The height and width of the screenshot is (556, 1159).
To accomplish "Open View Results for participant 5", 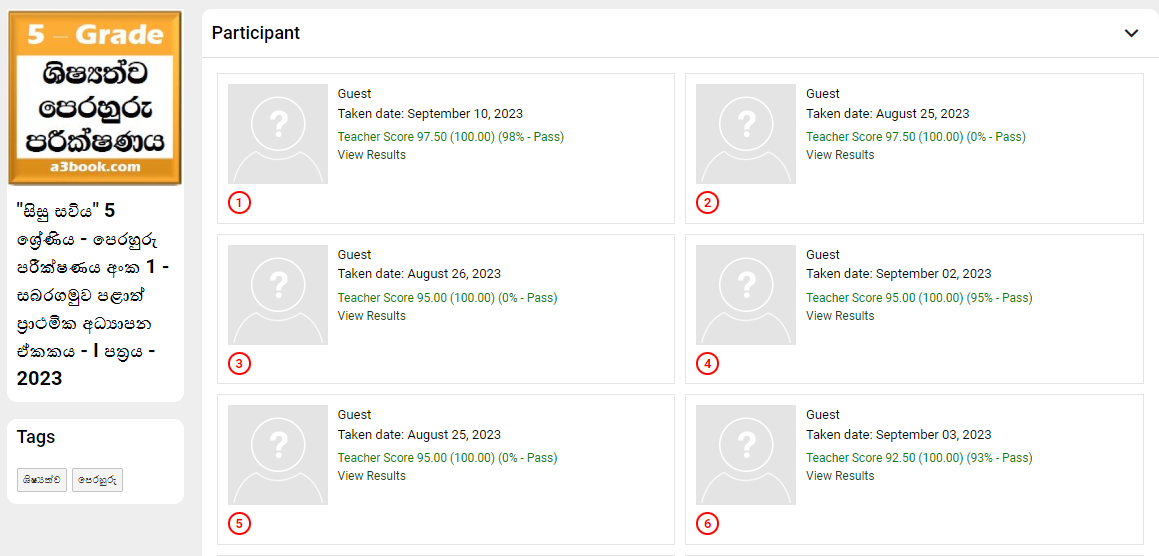I will 372,476.
